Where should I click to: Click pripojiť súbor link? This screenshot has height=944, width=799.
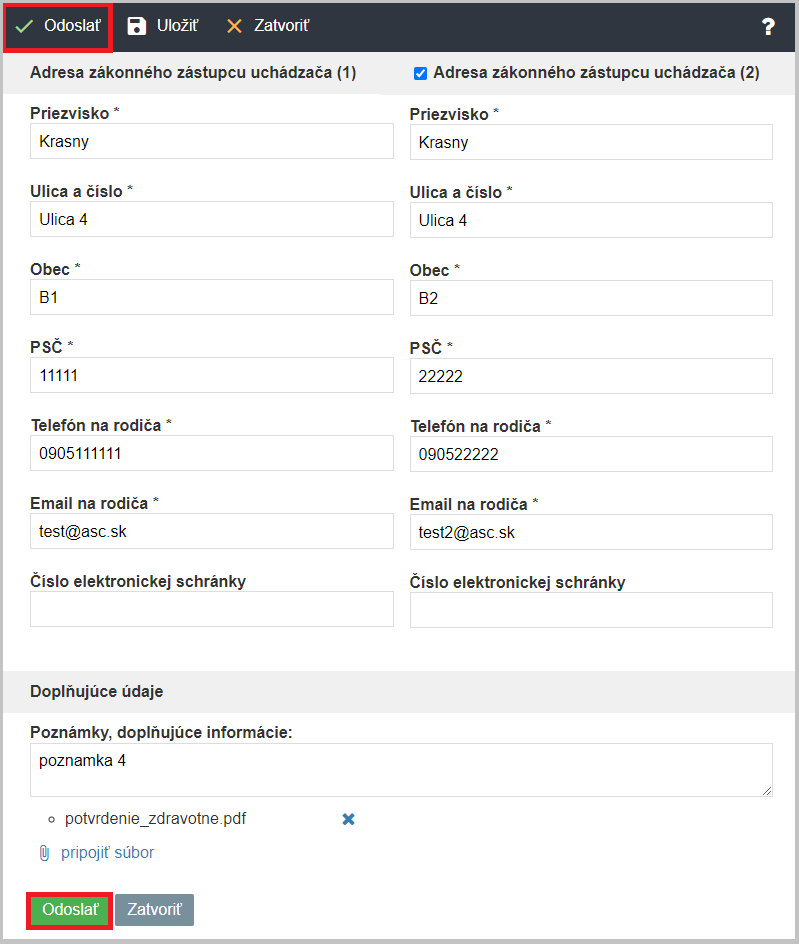[107, 852]
